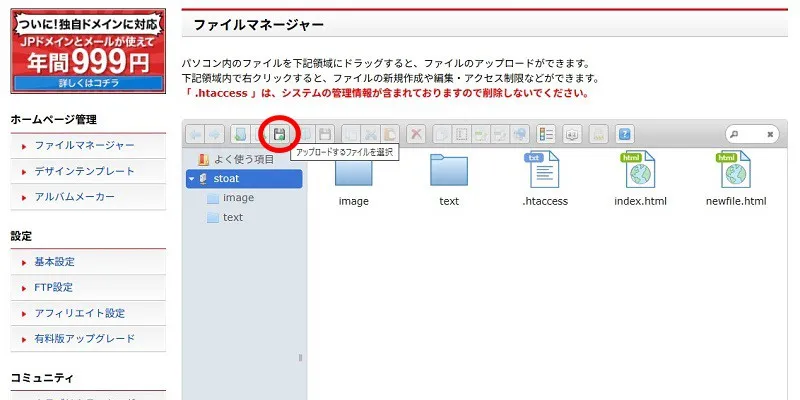Click the newfile.html file name label
This screenshot has height=400, width=800.
(736, 201)
